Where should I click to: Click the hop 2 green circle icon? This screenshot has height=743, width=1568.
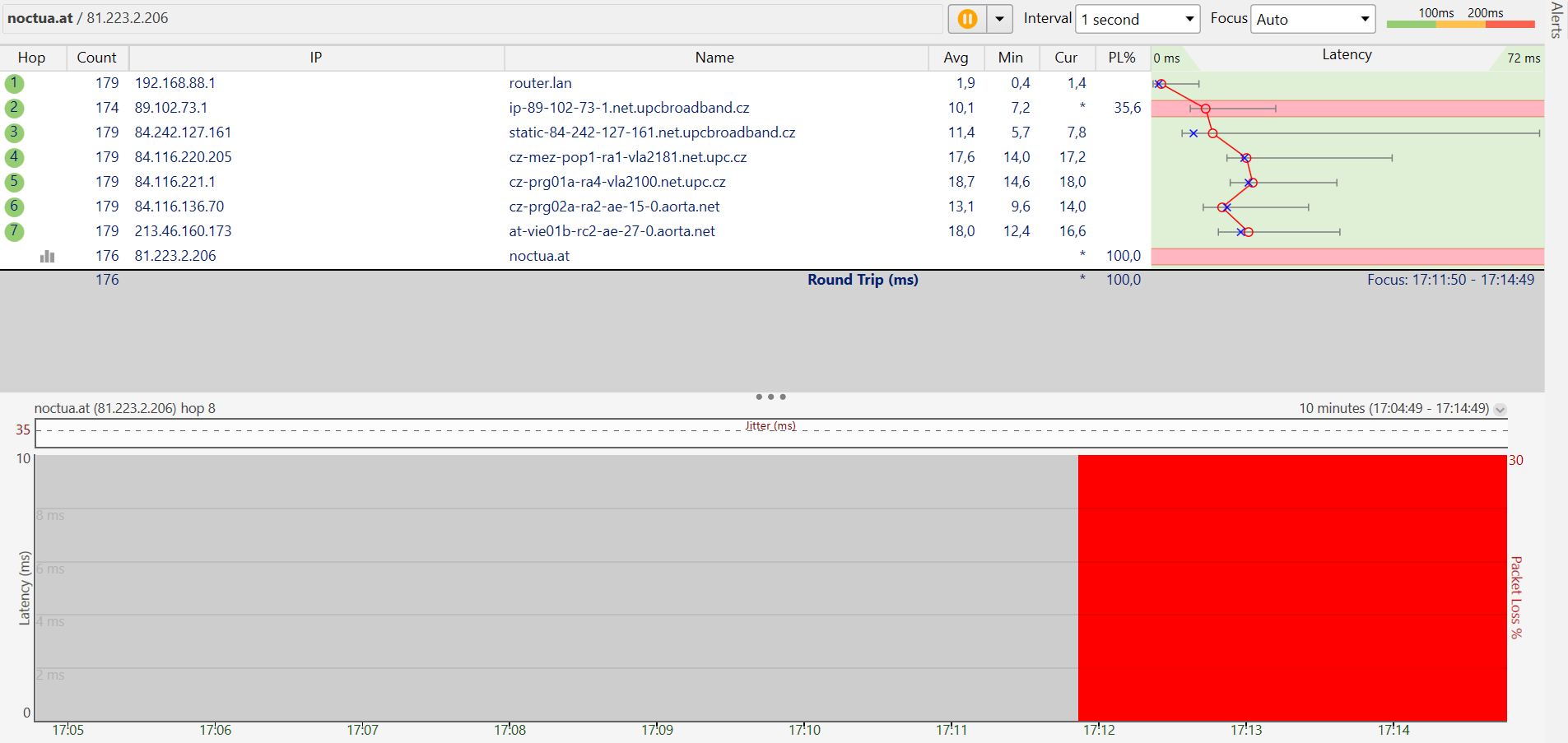pos(14,108)
